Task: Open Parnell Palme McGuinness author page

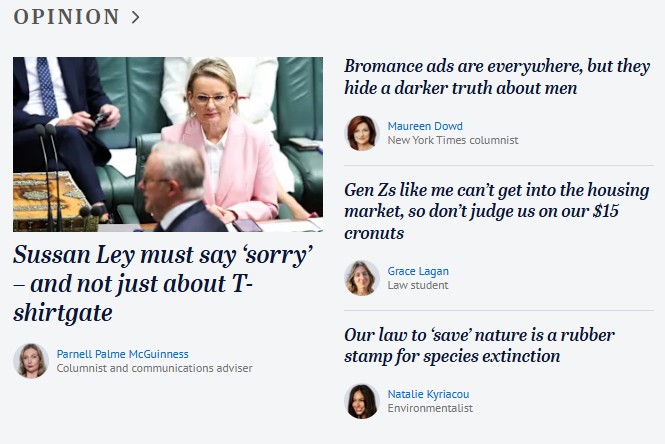Action: [123, 354]
